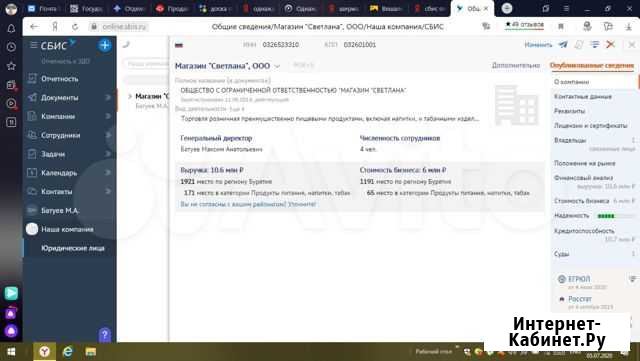Click the phone call icon

pyautogui.click(x=126, y=45)
